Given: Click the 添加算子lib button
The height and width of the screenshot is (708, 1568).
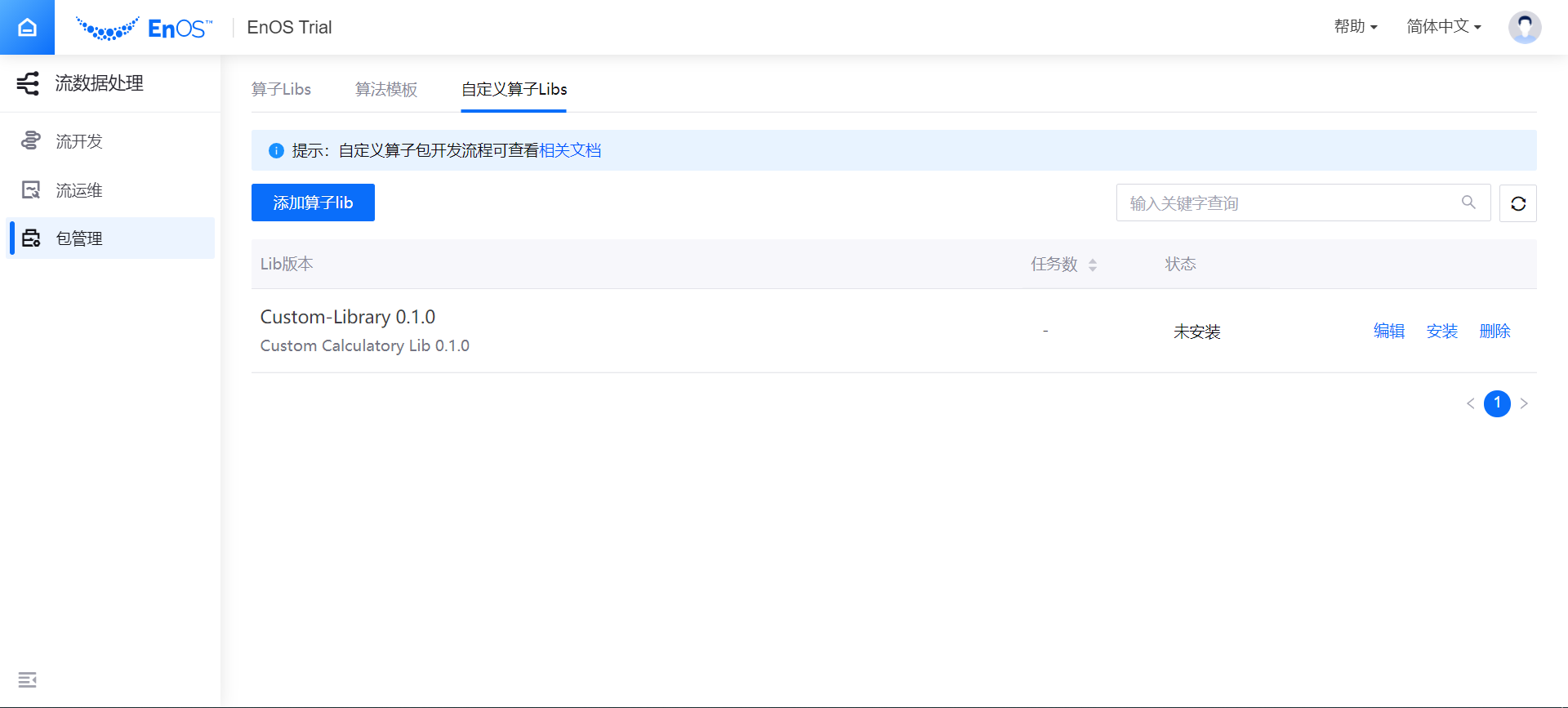Looking at the screenshot, I should pos(313,203).
